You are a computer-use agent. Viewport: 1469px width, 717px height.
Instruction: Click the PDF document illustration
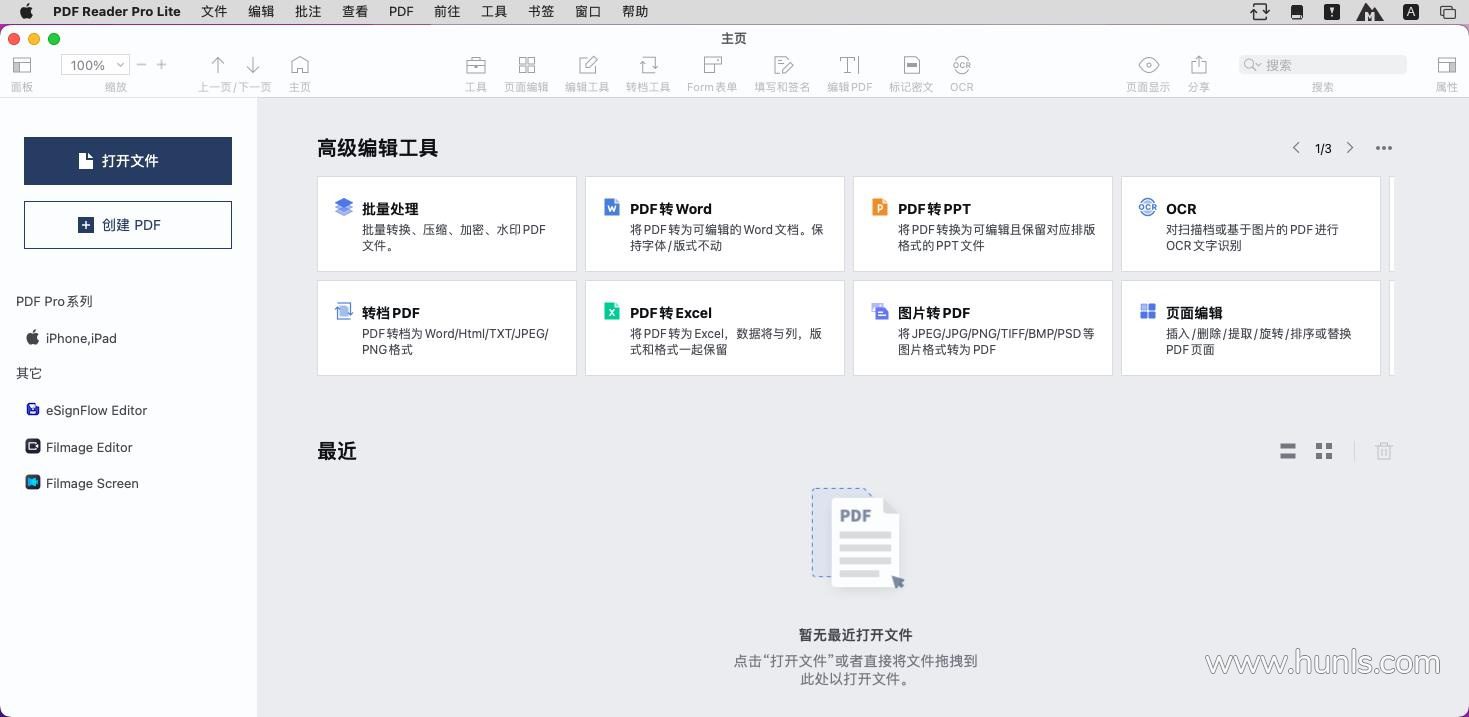pos(858,538)
